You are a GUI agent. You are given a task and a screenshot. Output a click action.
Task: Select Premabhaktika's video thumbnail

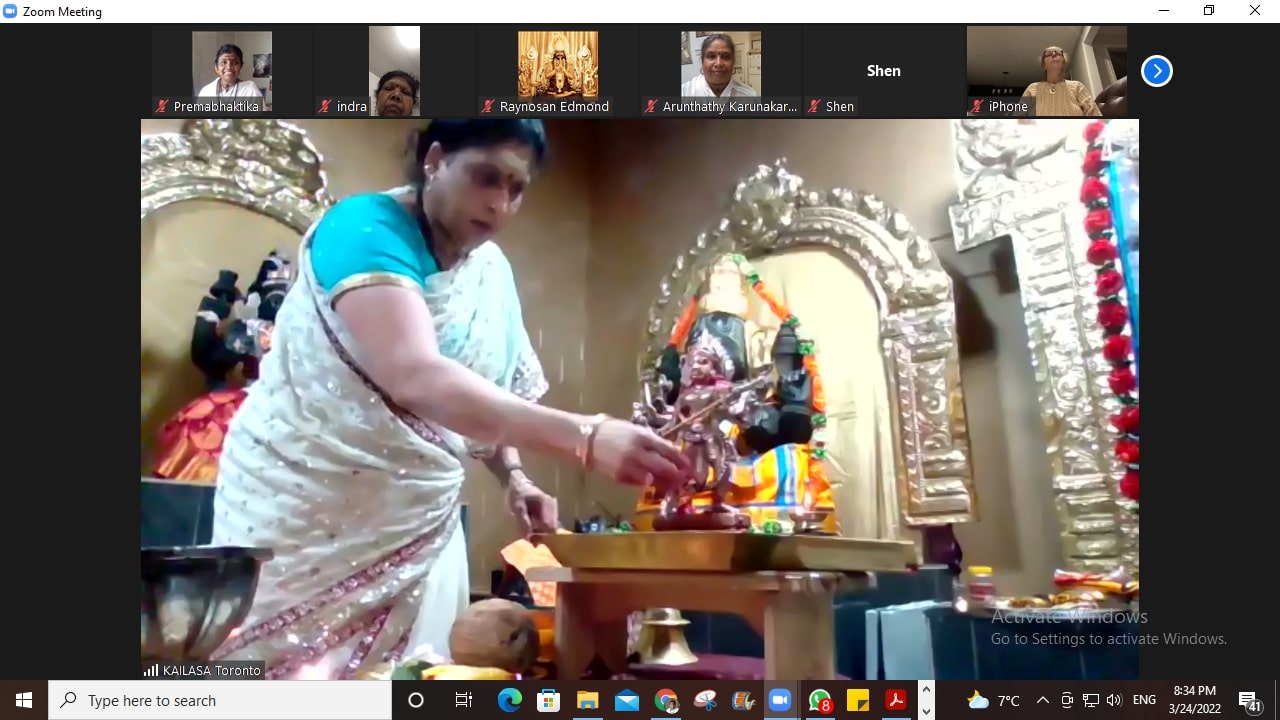(x=232, y=71)
